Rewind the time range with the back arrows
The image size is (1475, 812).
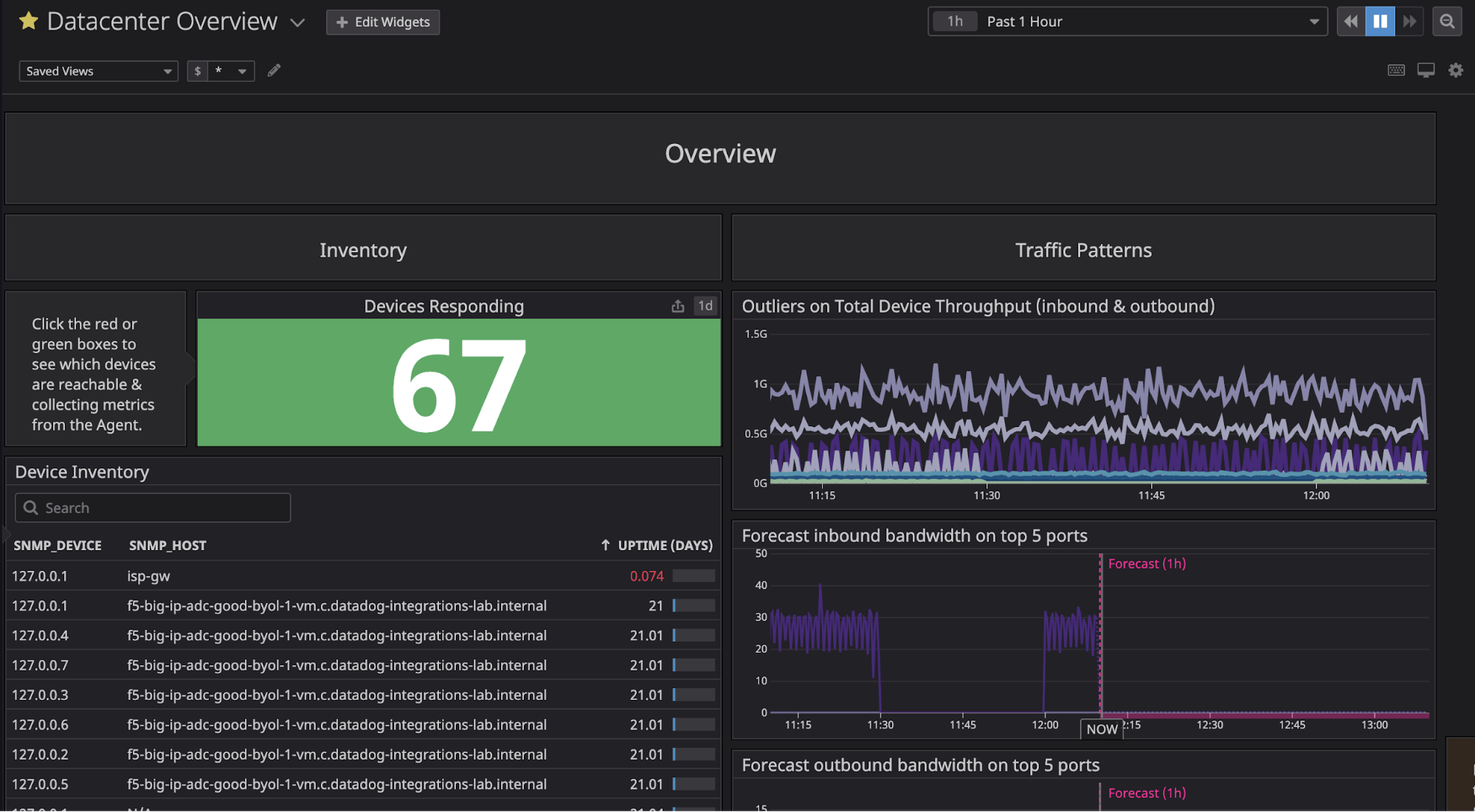click(1350, 21)
